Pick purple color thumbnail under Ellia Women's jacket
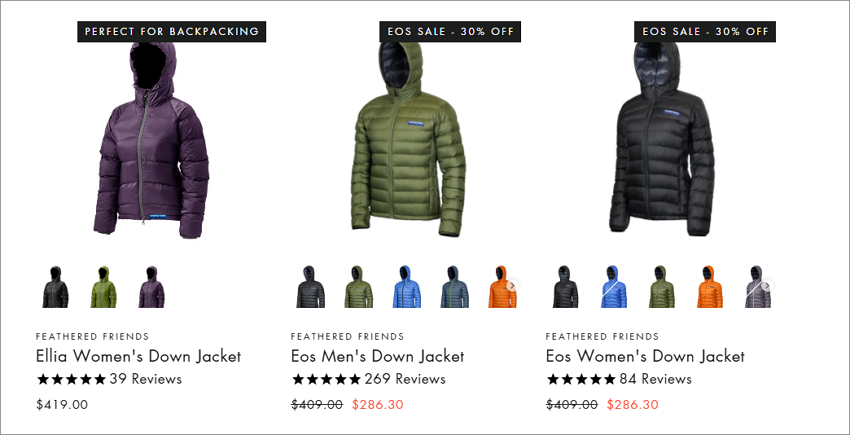The width and height of the screenshot is (850, 435). (151, 287)
